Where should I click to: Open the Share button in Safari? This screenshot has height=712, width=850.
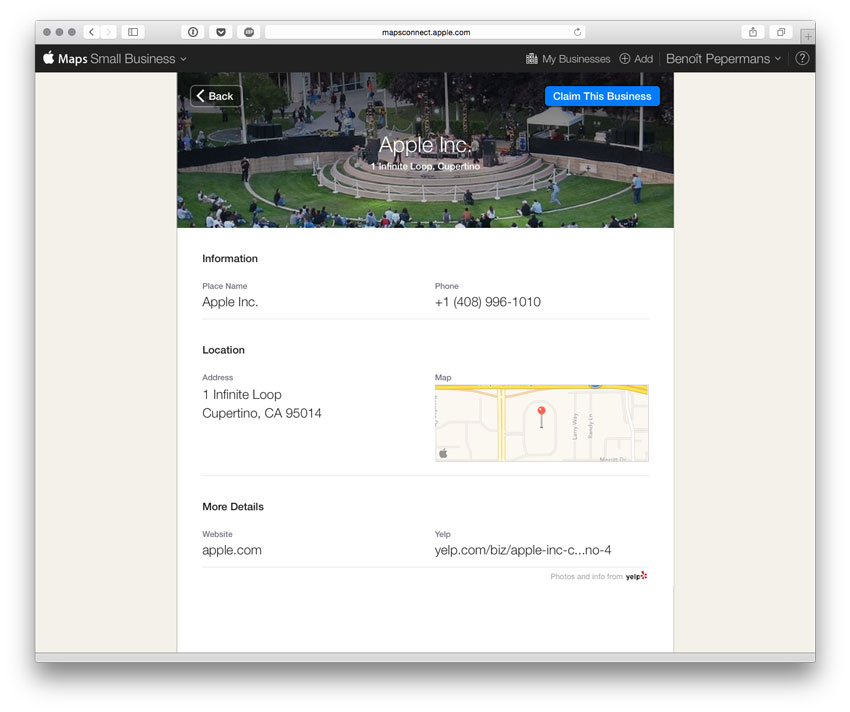[753, 32]
